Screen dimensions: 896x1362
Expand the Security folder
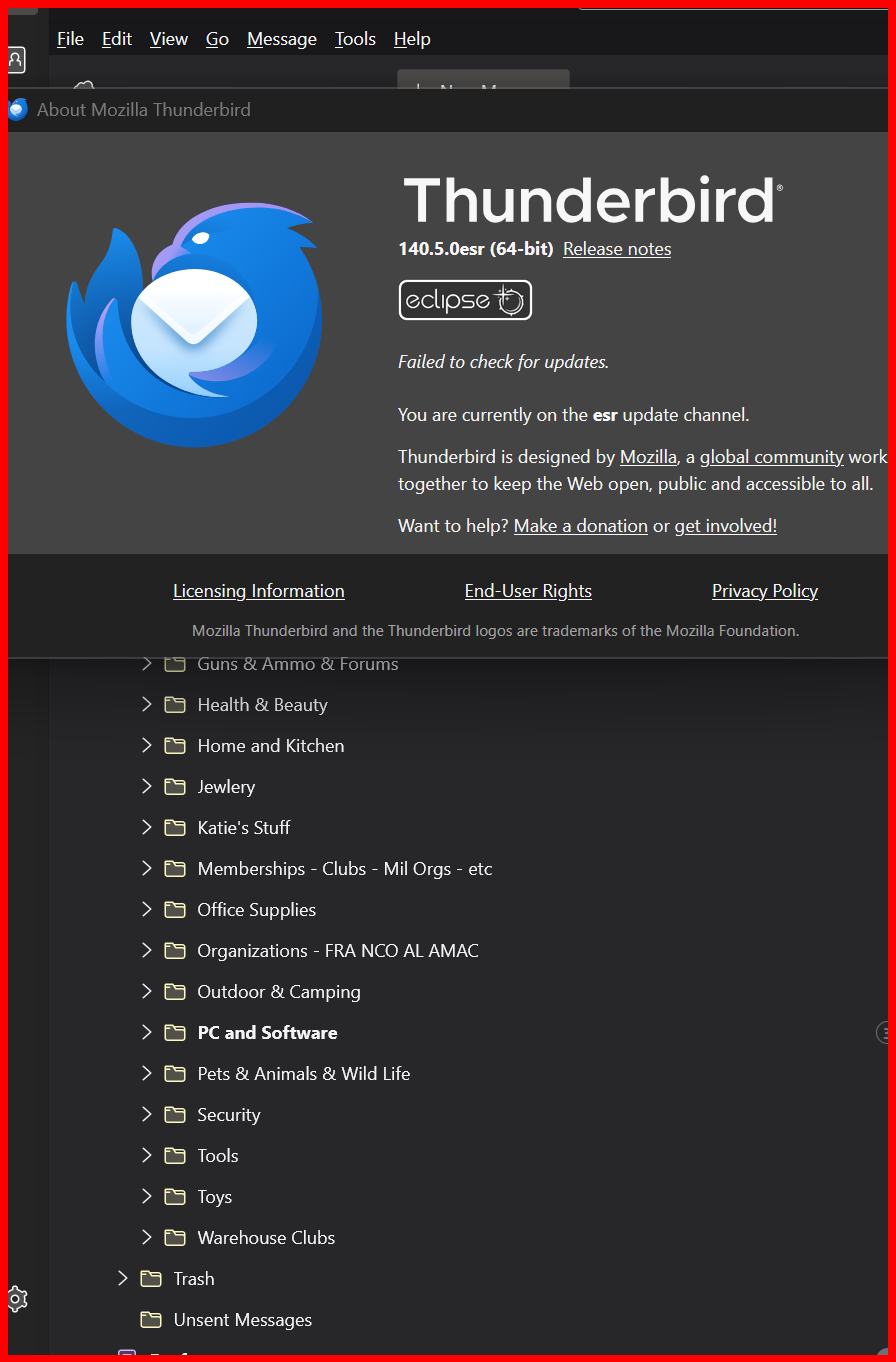[x=147, y=1115]
